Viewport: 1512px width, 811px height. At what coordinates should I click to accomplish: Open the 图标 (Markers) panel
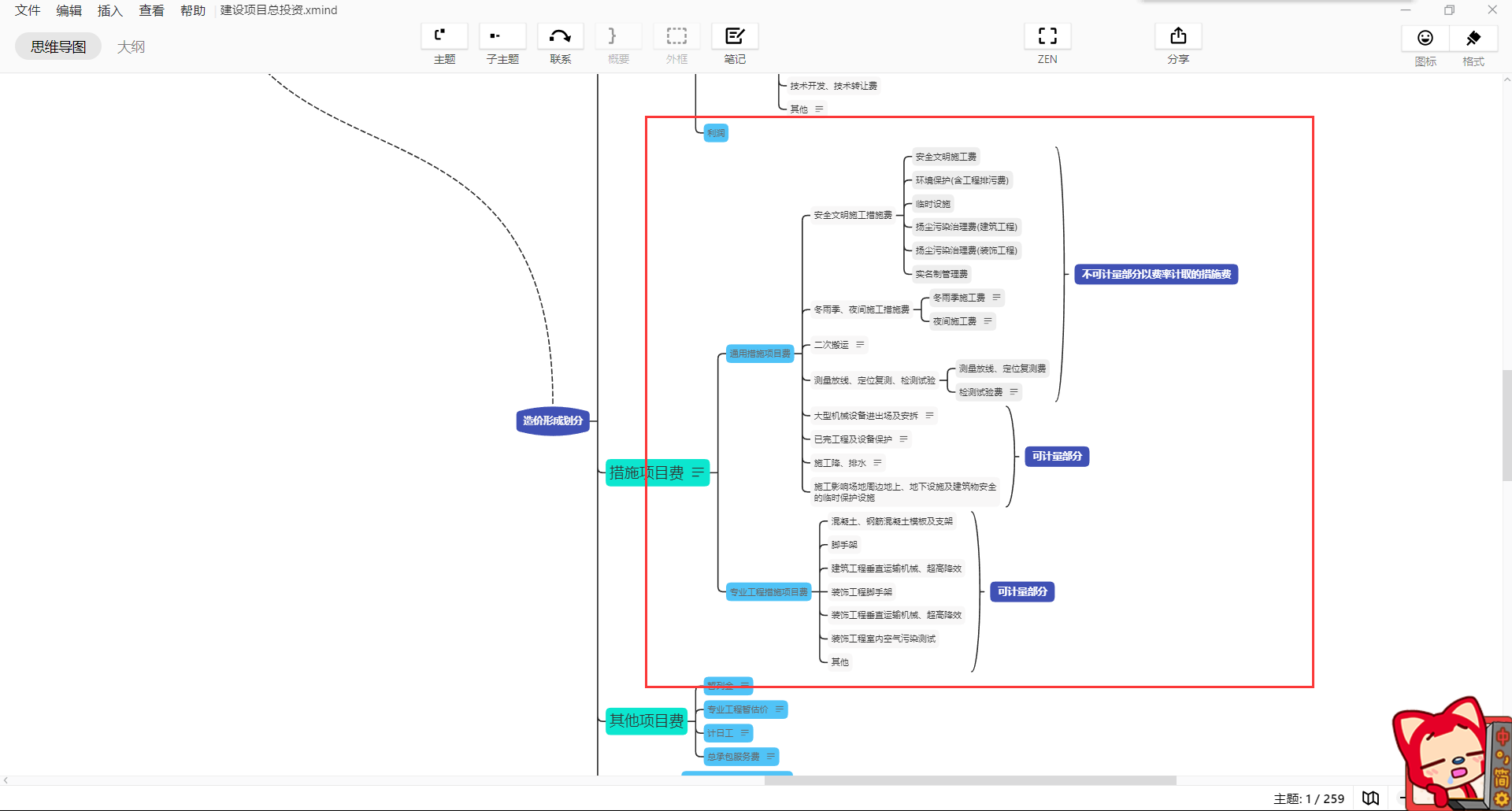[1425, 38]
